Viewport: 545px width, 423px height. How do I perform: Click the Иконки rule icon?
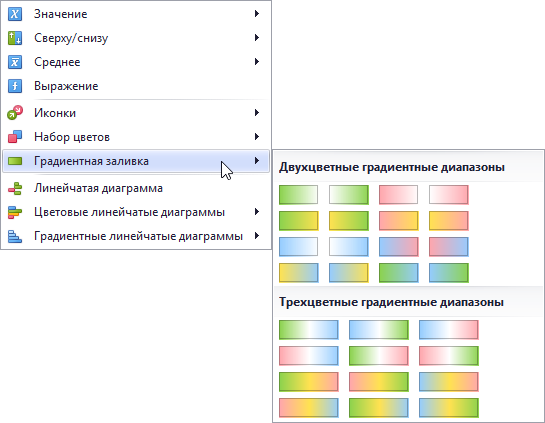(x=15, y=113)
